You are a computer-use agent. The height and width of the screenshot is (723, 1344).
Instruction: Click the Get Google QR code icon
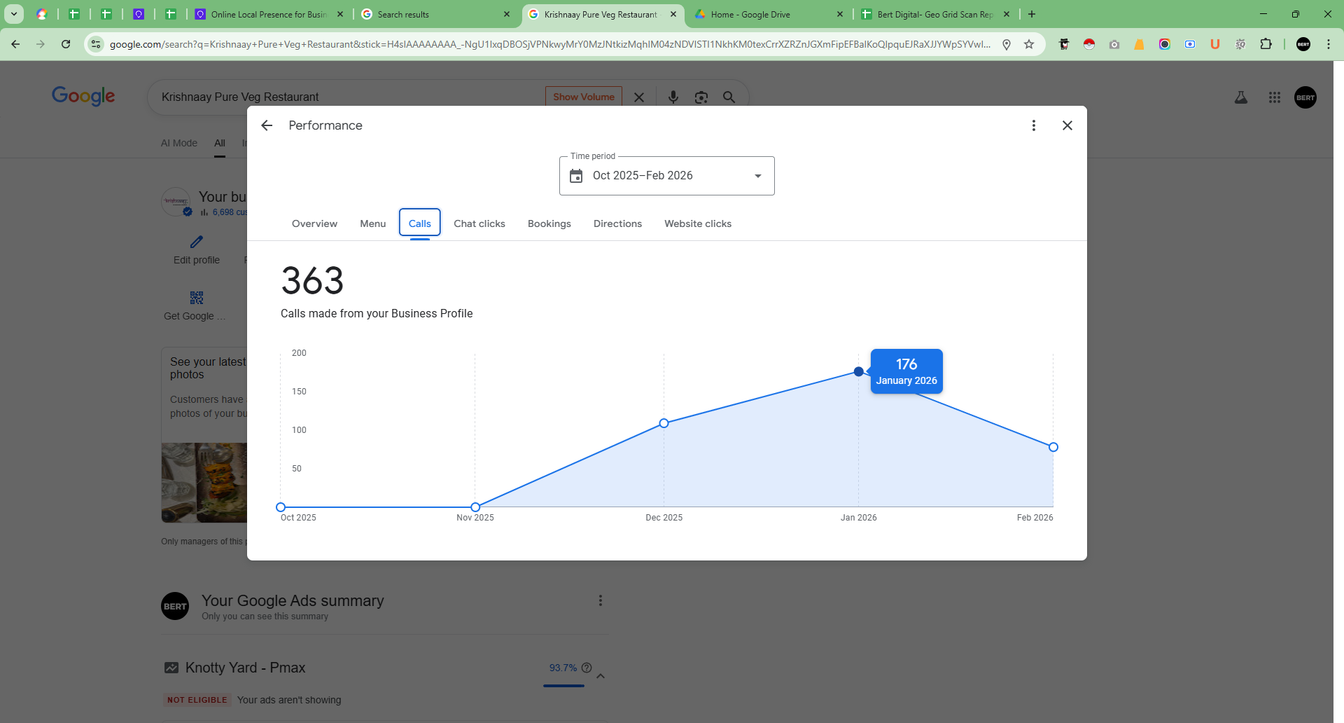tap(196, 298)
